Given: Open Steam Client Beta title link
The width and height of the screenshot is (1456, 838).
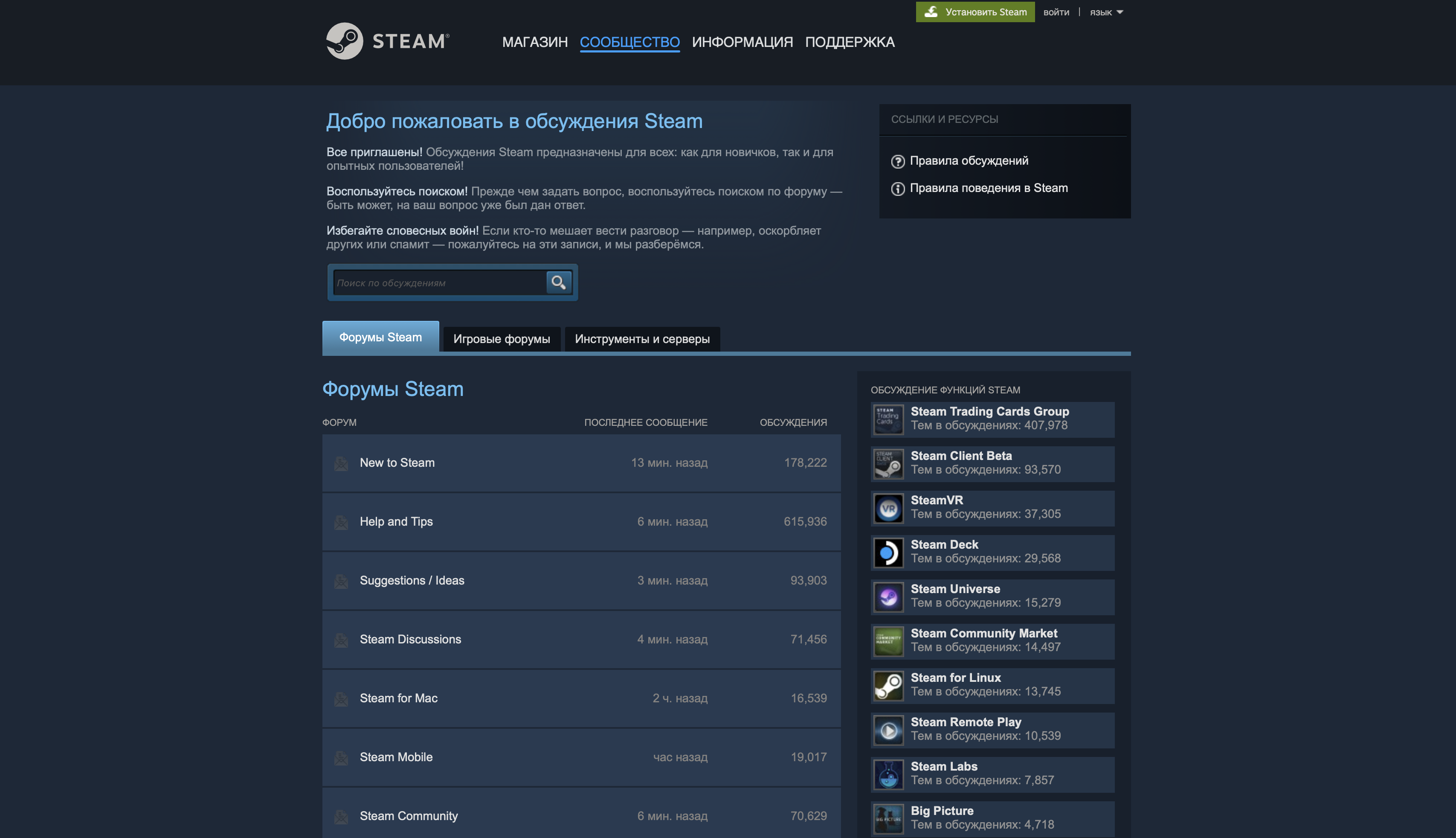Looking at the screenshot, I should pyautogui.click(x=961, y=456).
